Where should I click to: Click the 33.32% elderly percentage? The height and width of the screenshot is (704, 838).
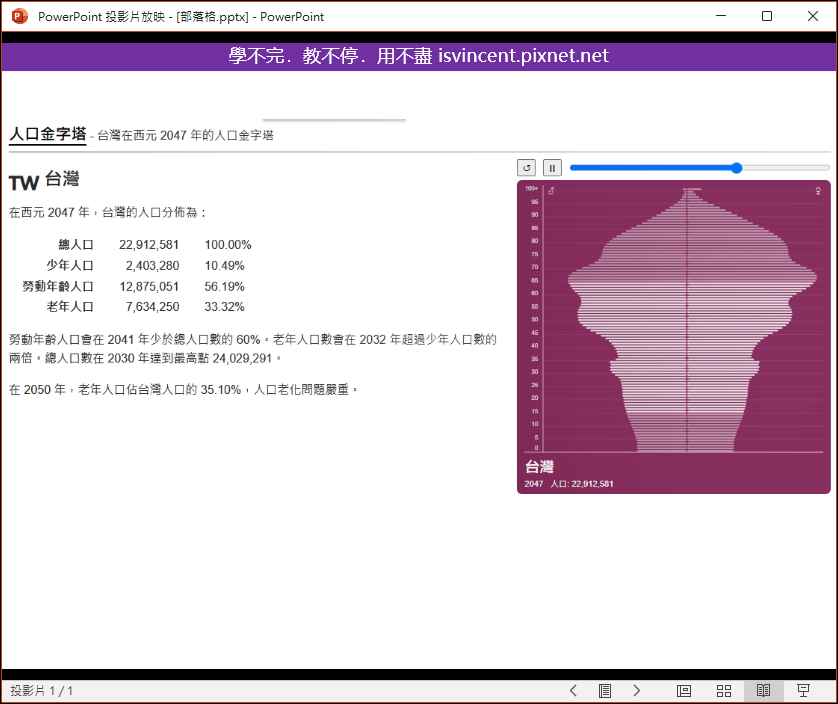point(224,307)
